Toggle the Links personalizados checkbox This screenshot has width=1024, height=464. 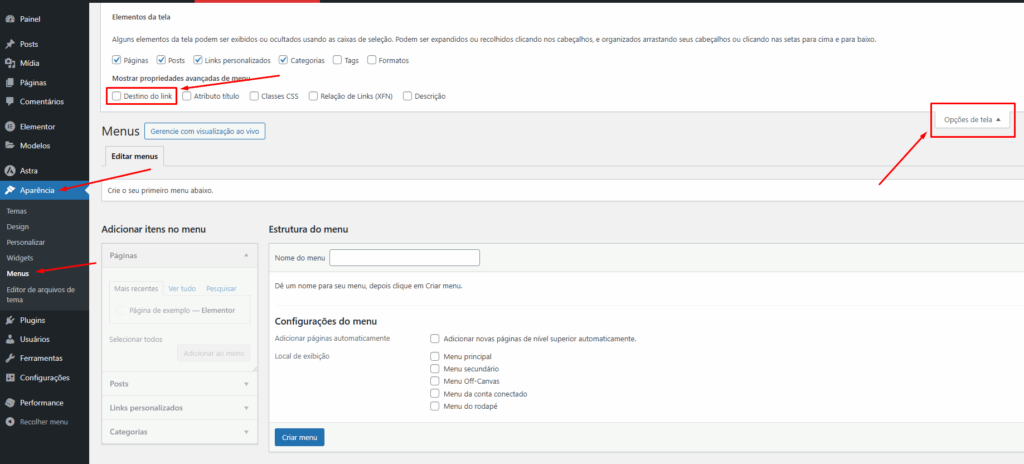(x=198, y=60)
